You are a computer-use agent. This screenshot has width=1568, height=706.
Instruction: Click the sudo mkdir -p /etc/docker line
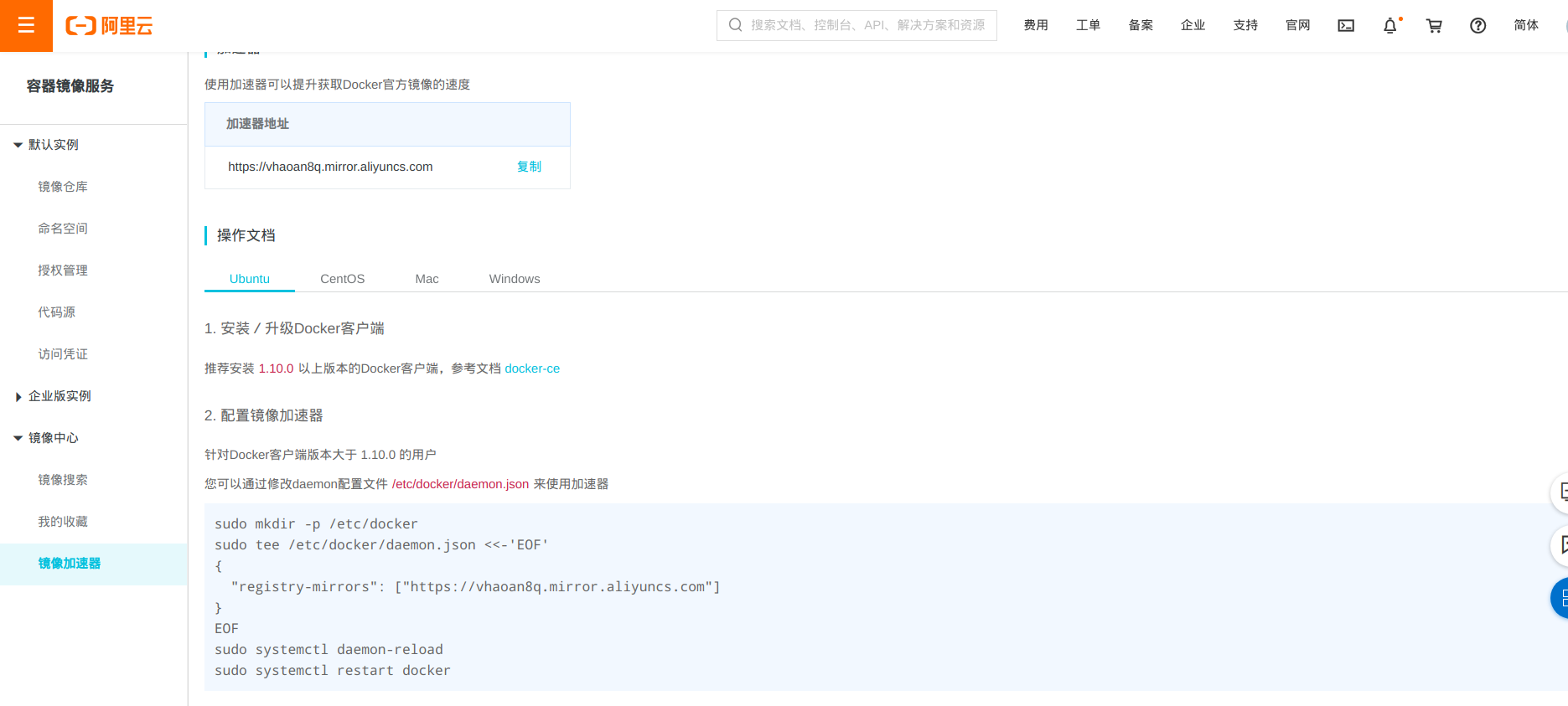[316, 524]
